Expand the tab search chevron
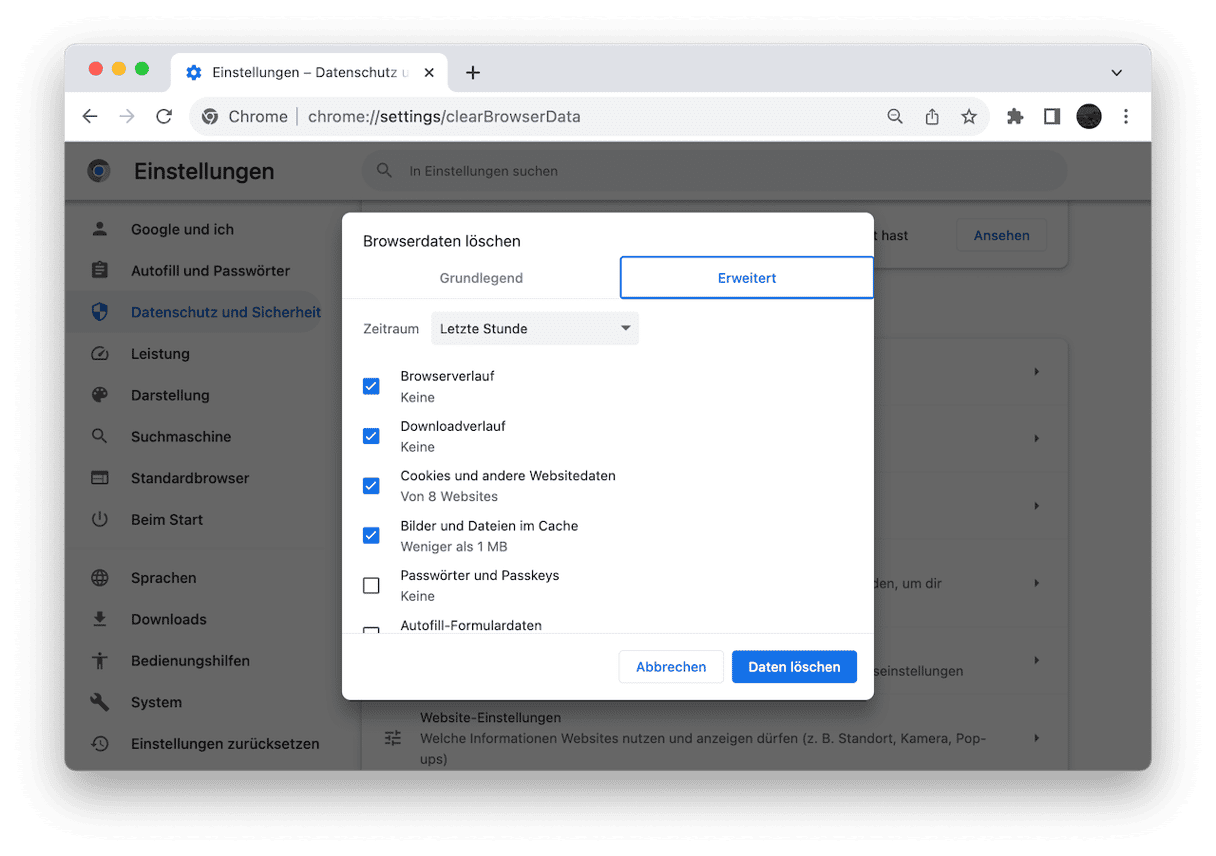 coord(1117,72)
